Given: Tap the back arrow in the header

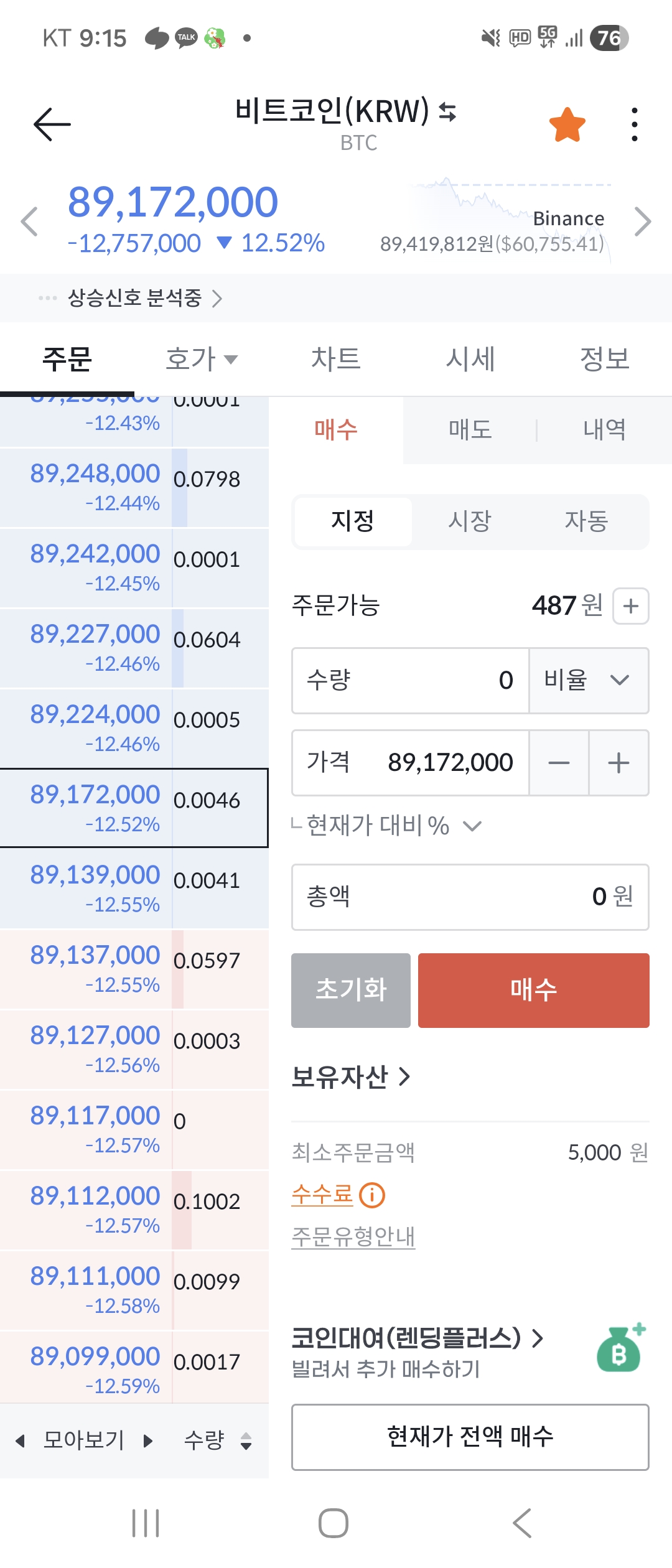Looking at the screenshot, I should pos(52,124).
